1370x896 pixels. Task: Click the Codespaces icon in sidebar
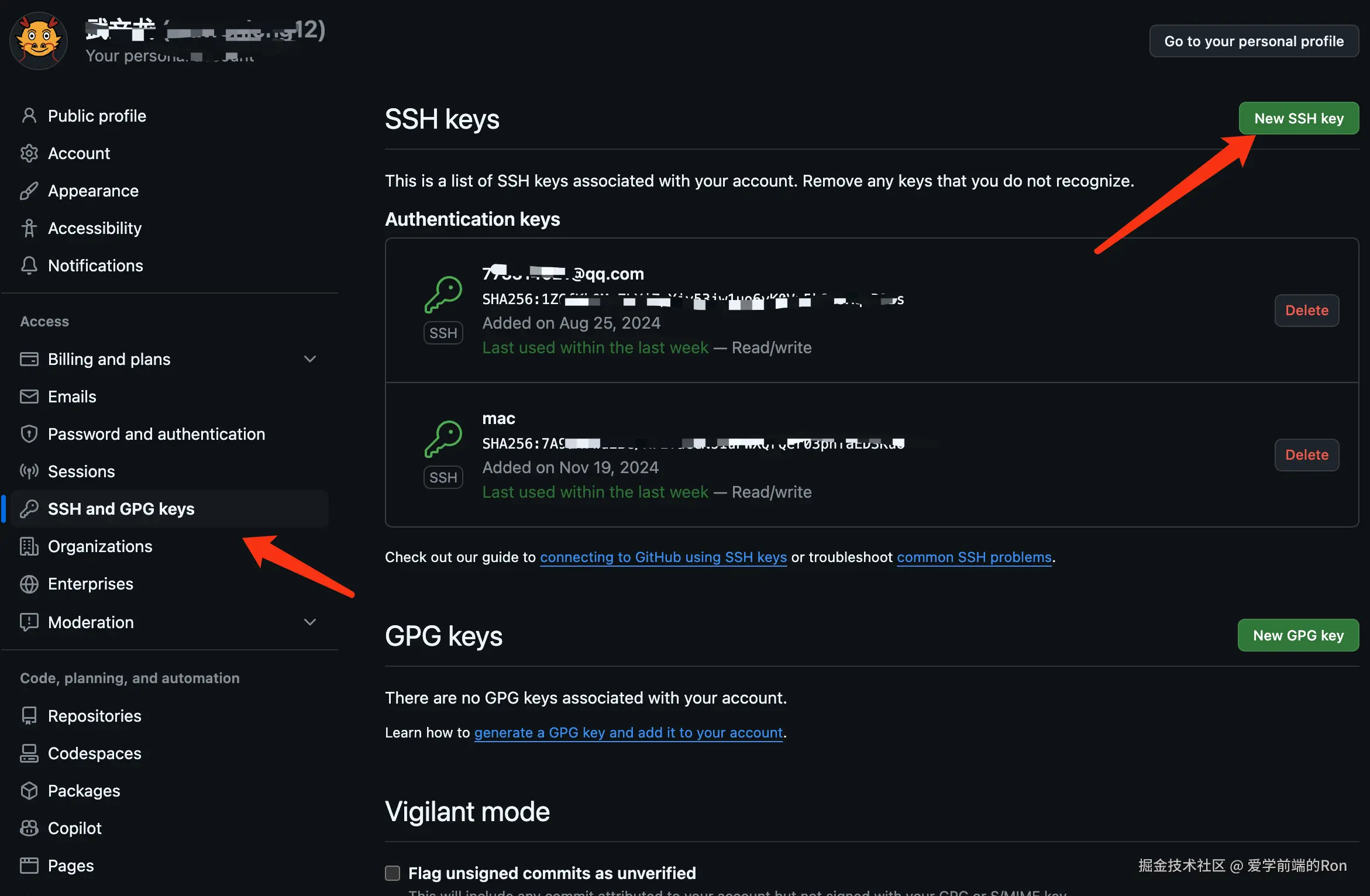point(29,753)
